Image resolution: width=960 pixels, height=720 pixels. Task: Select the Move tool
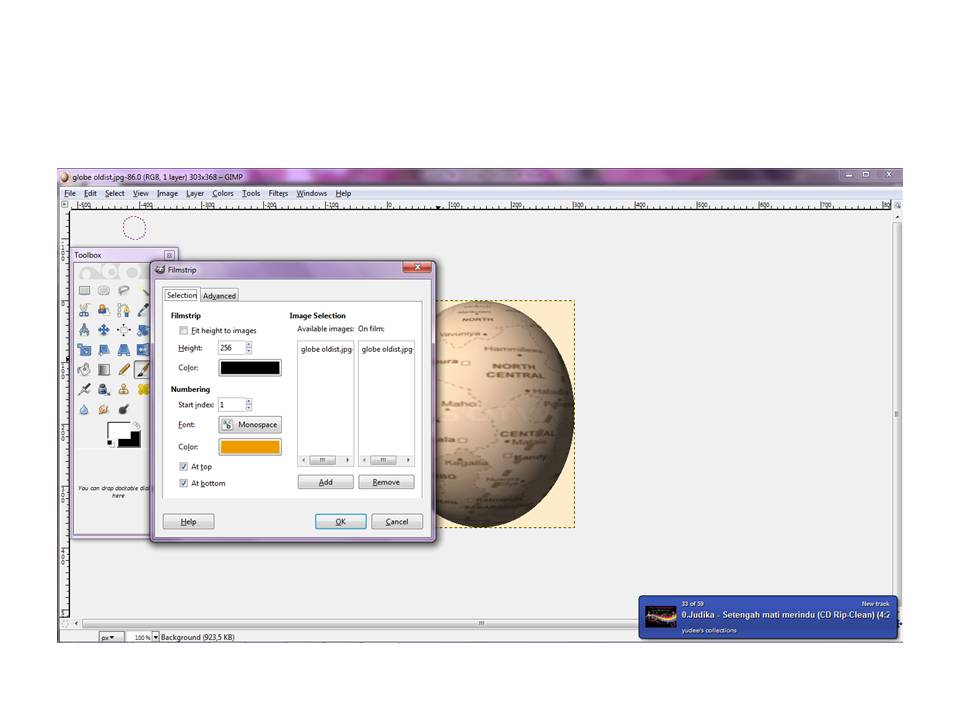(104, 331)
